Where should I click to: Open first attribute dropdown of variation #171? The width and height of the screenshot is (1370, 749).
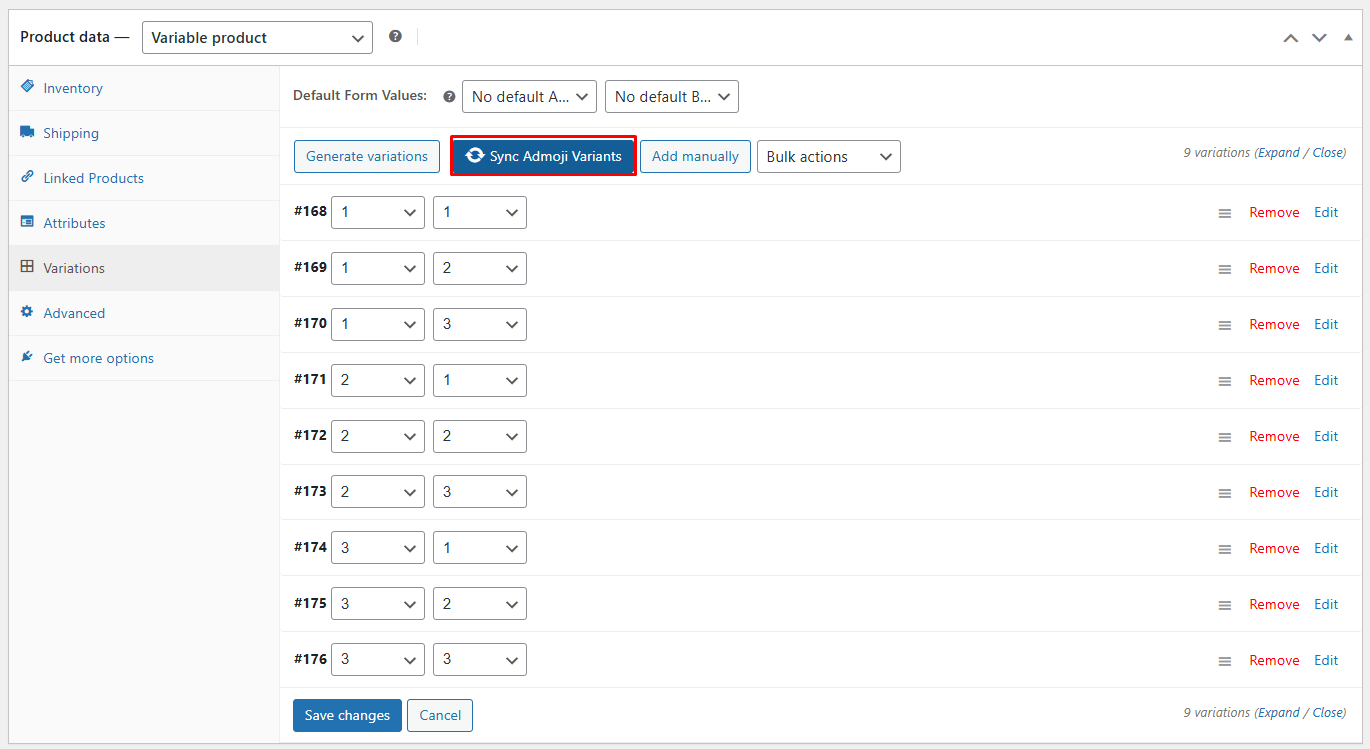pyautogui.click(x=378, y=380)
